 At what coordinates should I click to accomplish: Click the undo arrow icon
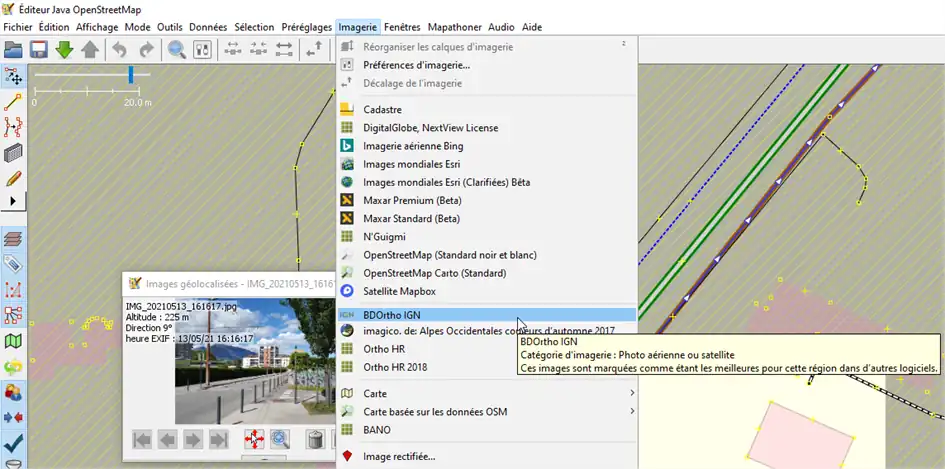(120, 49)
